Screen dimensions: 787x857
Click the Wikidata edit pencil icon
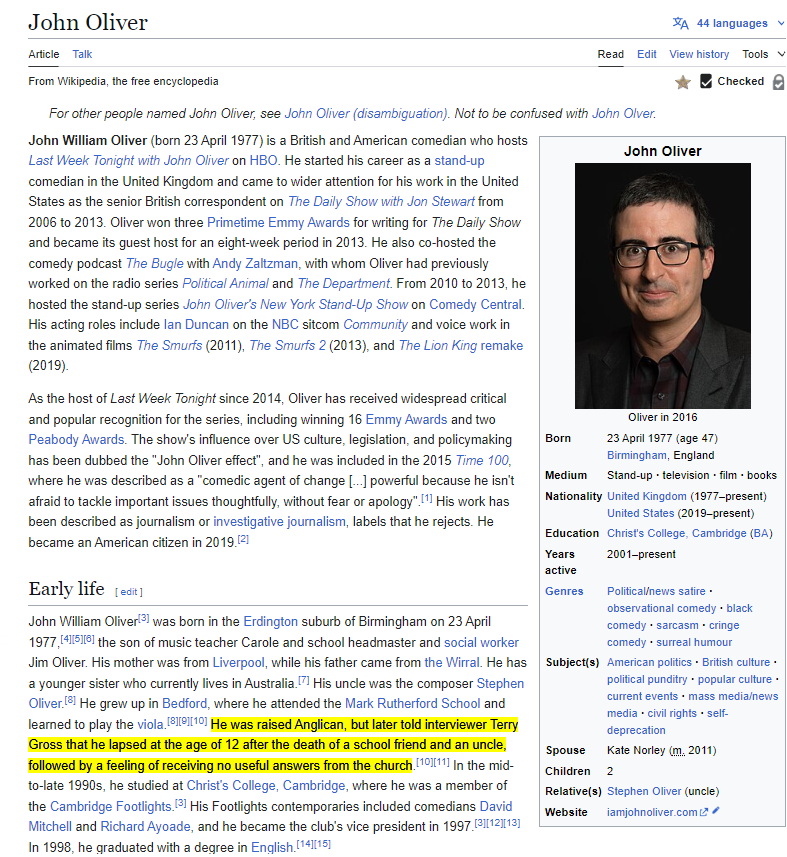pos(716,811)
